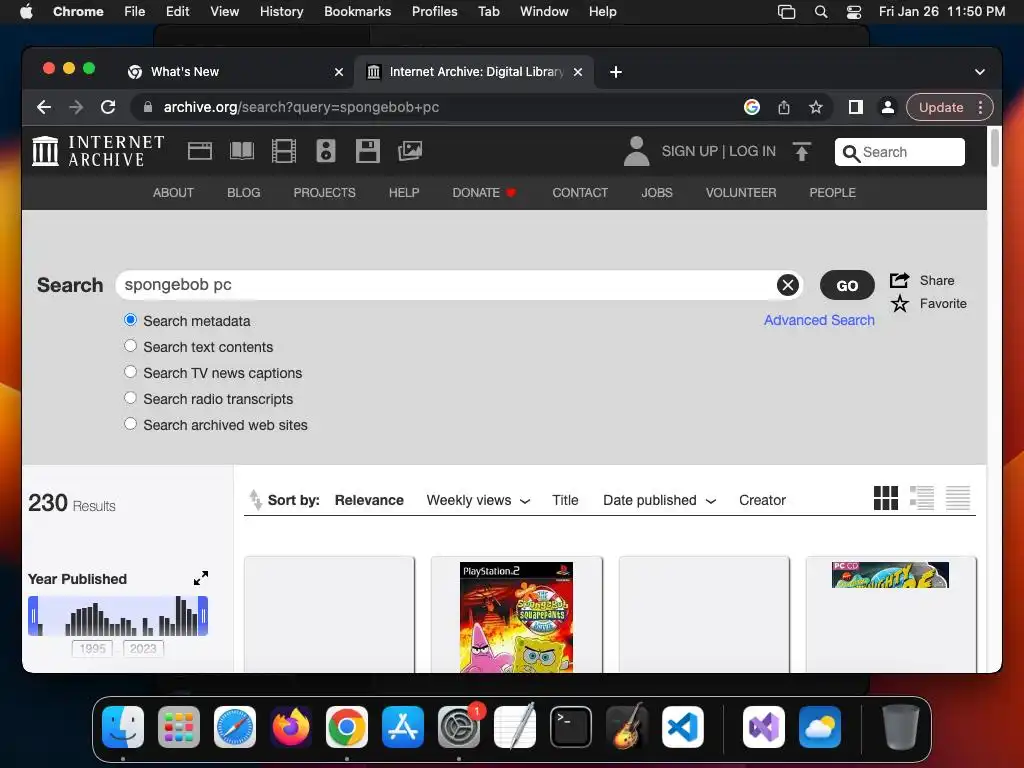Click the GO search button
This screenshot has height=768, width=1024.
847,285
